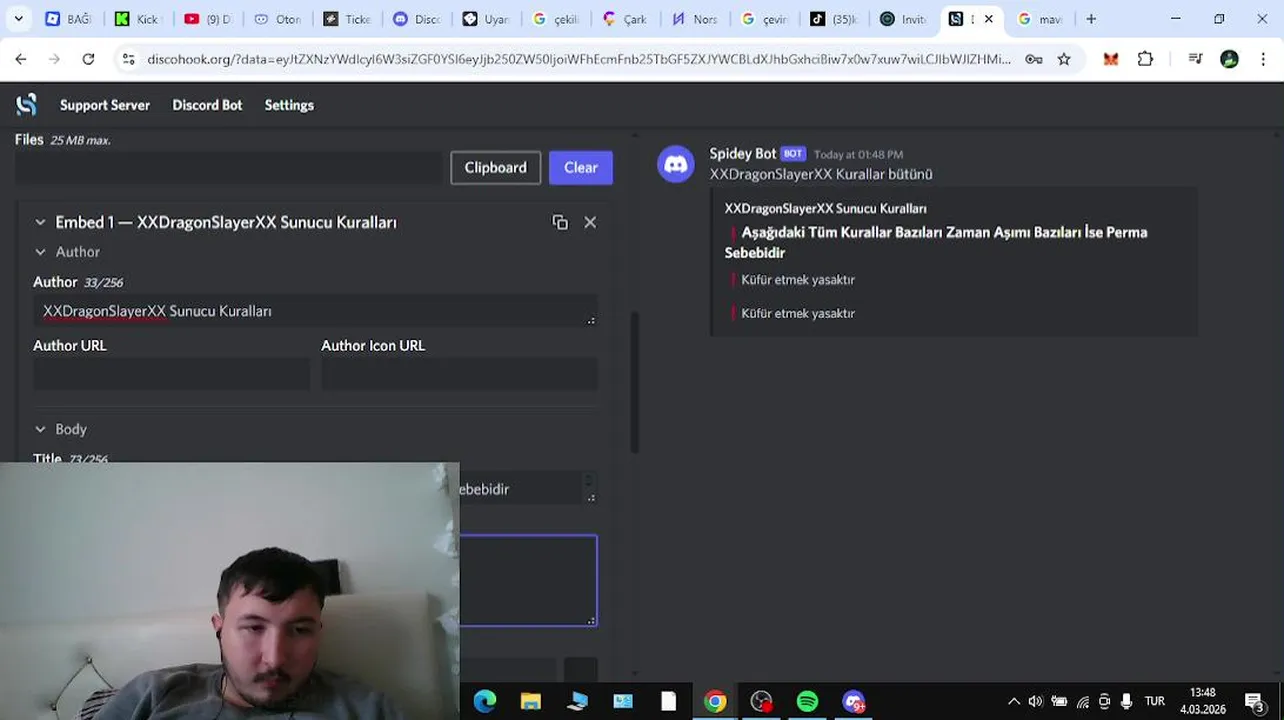The image size is (1284, 720).
Task: Close the active Discohook tab
Action: 989,19
